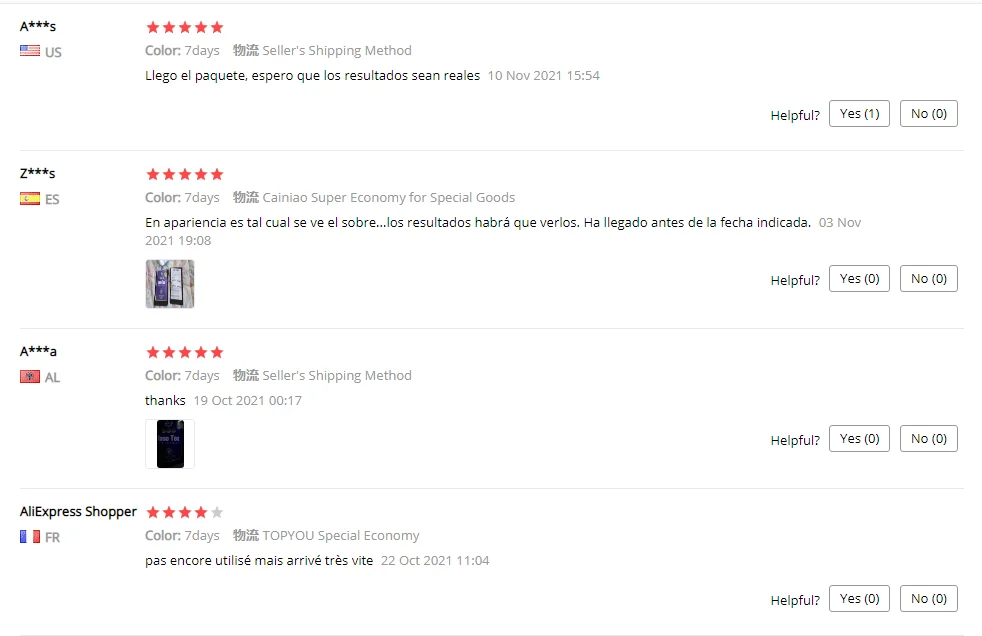Vote Yes (0) on the French shopper review
Screen dimensions: 982x636
pyautogui.click(x=859, y=598)
